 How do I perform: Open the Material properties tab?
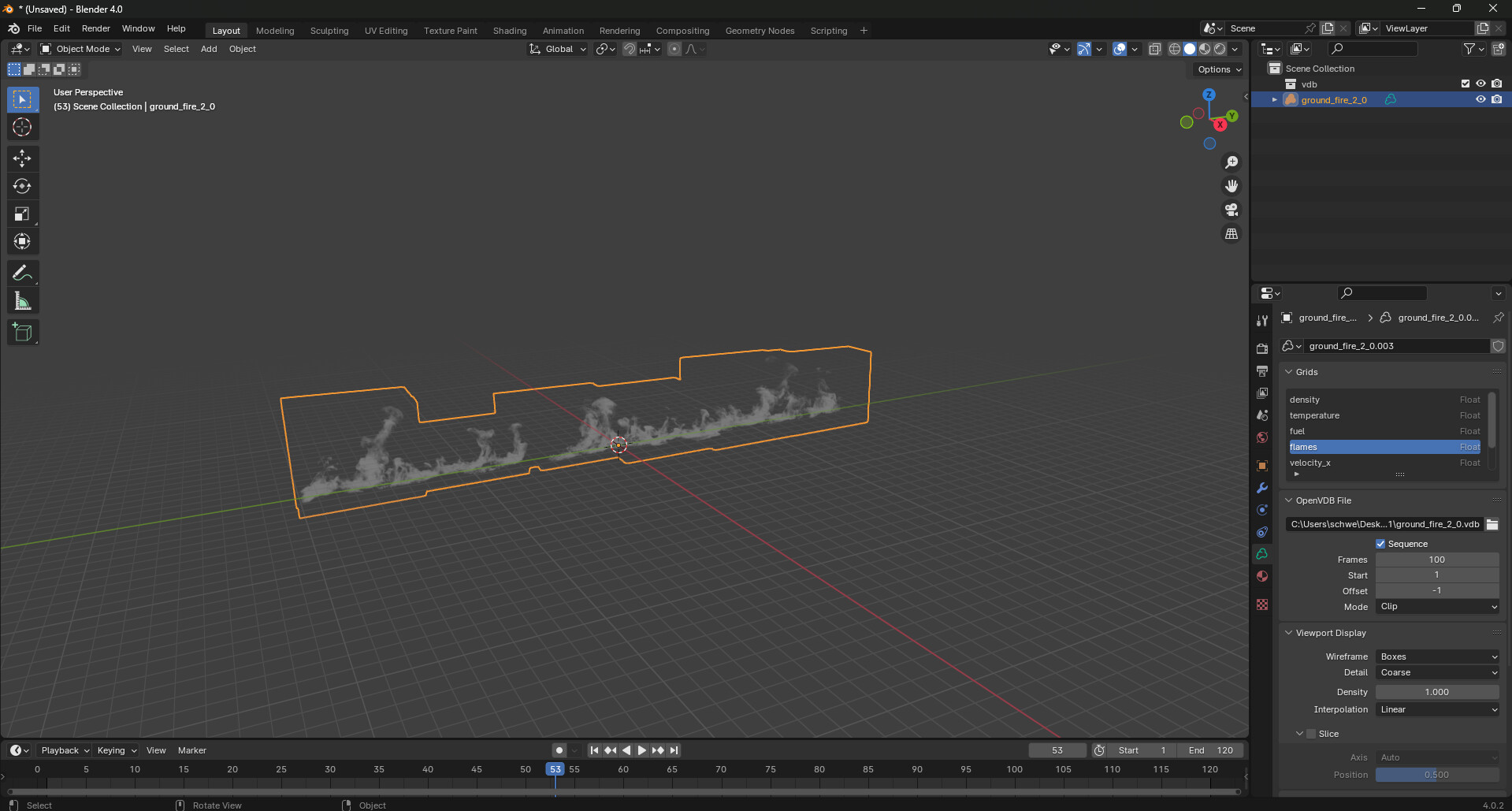(x=1262, y=576)
